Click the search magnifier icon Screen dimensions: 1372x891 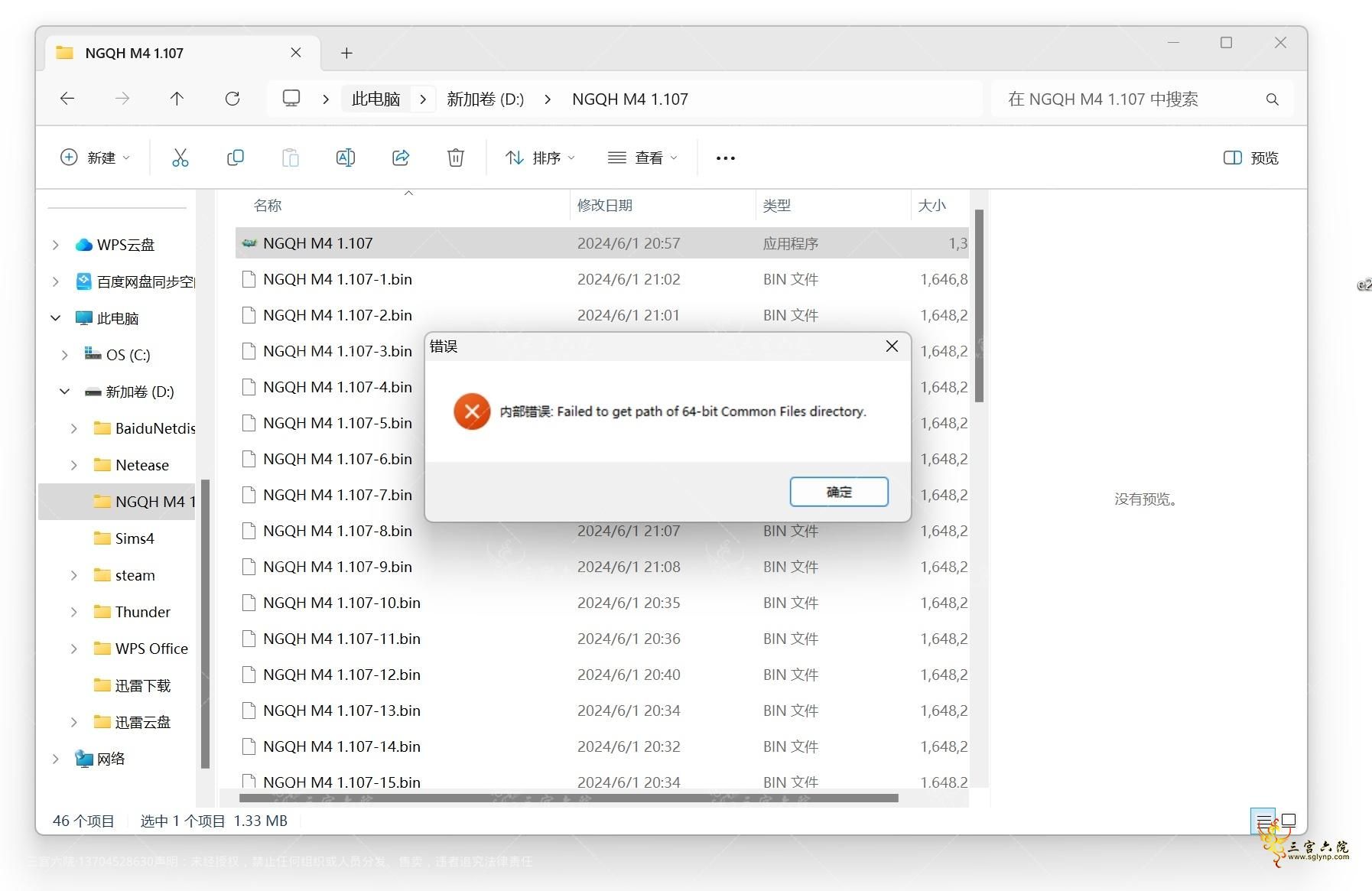(x=1272, y=99)
